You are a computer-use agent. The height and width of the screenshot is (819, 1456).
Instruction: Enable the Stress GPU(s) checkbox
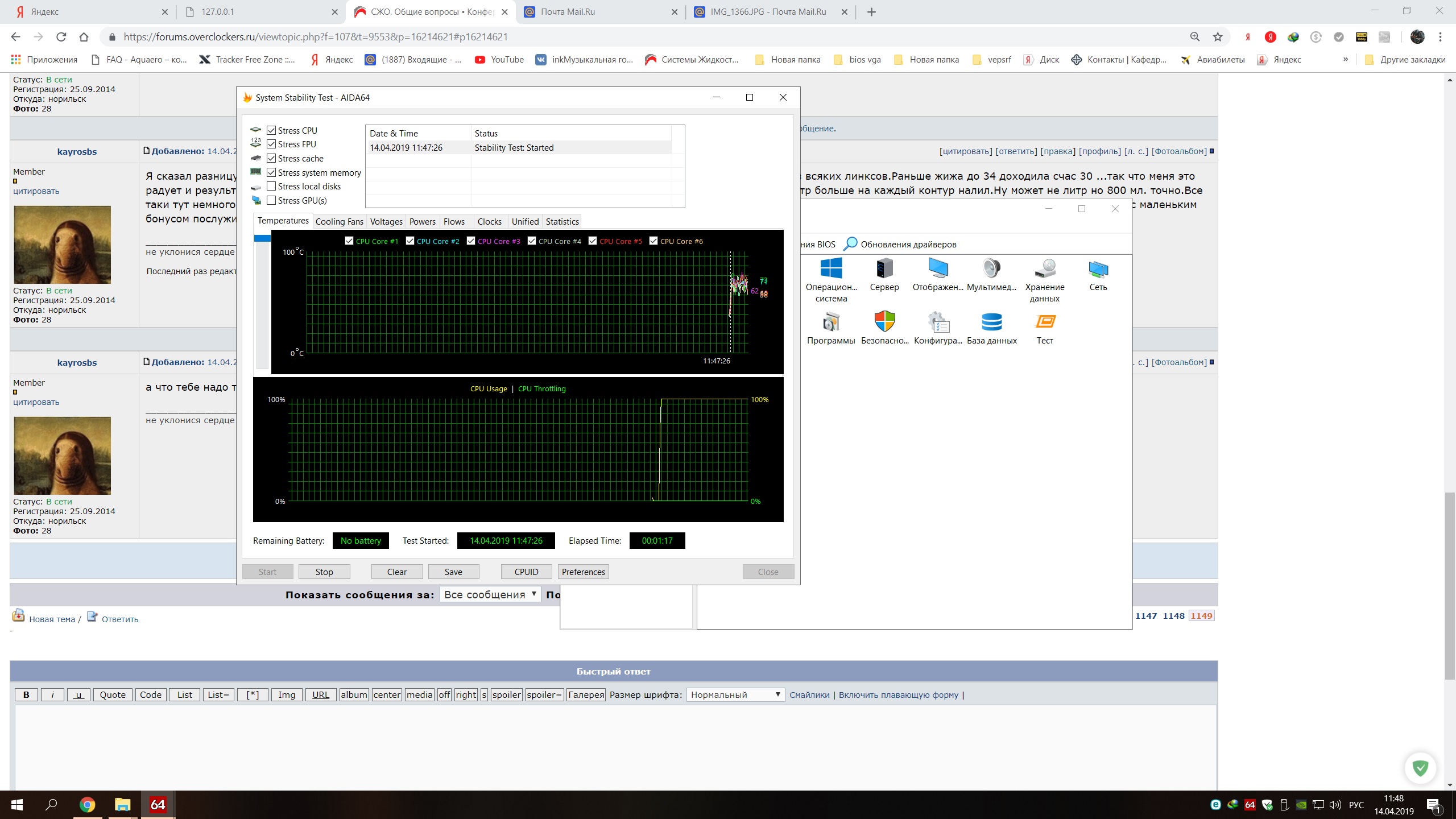271,200
